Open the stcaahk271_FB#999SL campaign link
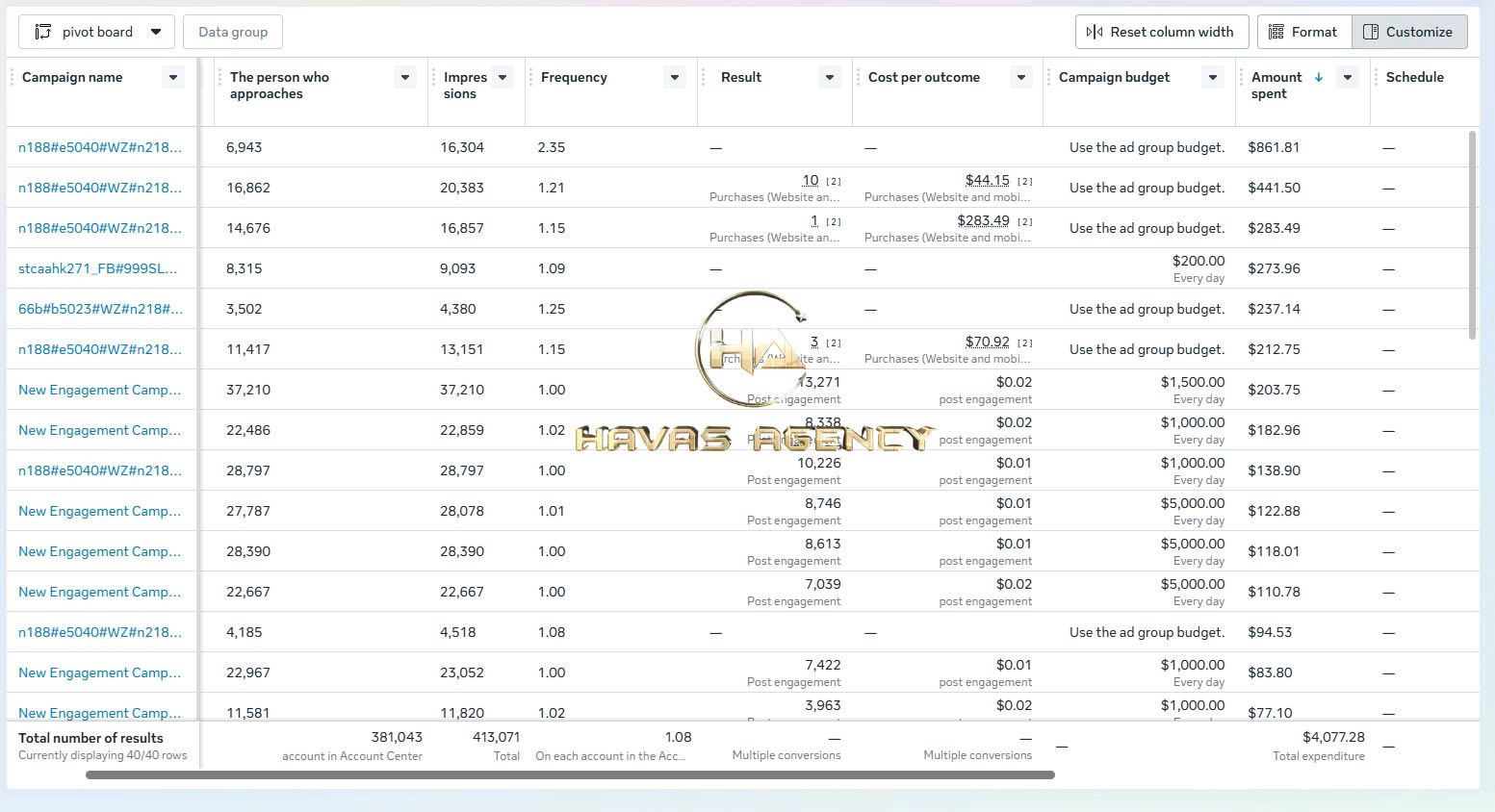This screenshot has height=812, width=1495. [x=98, y=268]
